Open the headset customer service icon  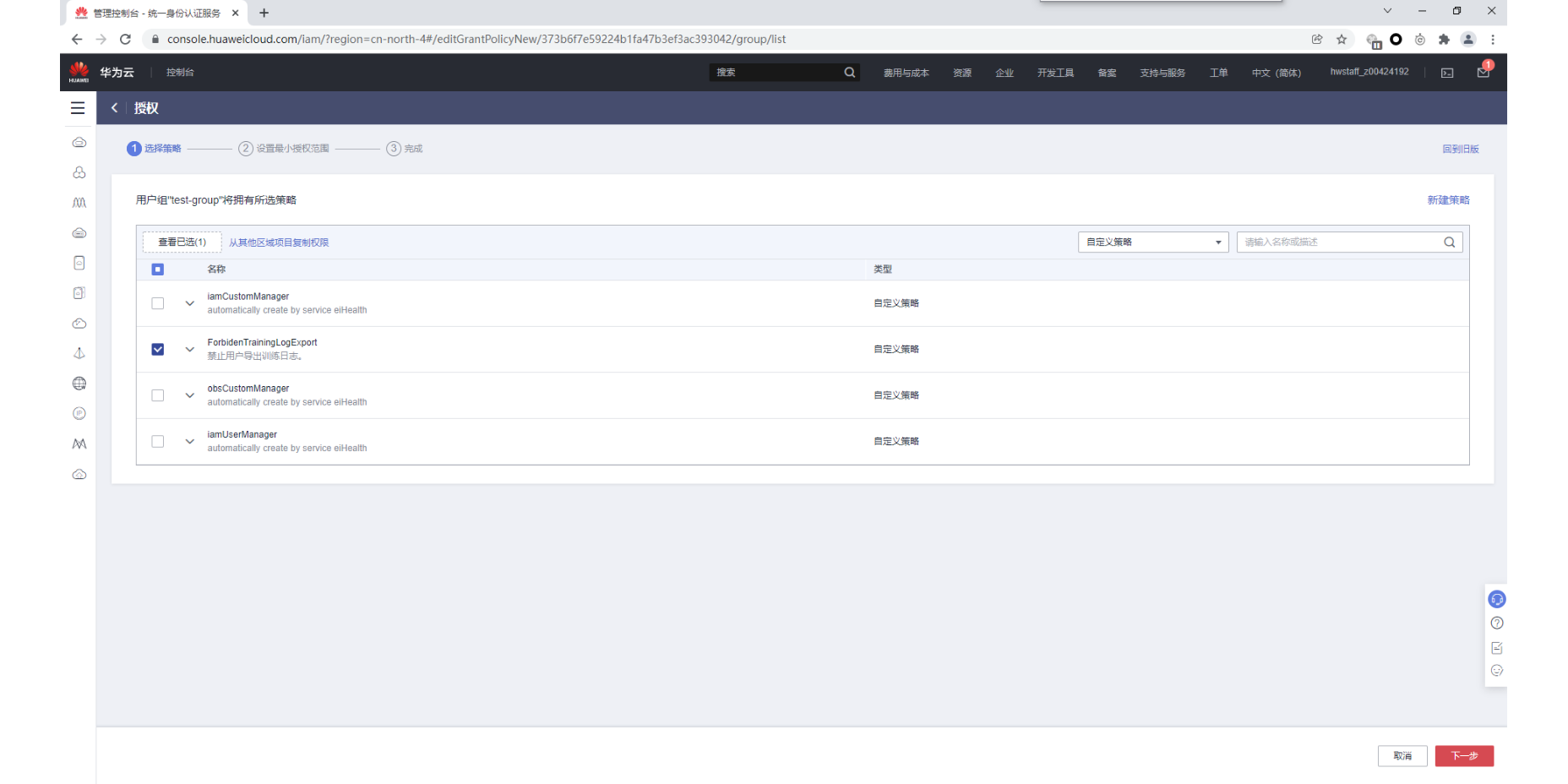click(x=1497, y=600)
